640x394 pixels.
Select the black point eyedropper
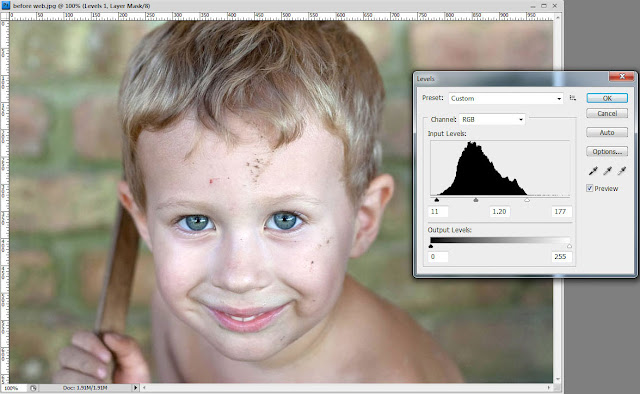tap(593, 171)
